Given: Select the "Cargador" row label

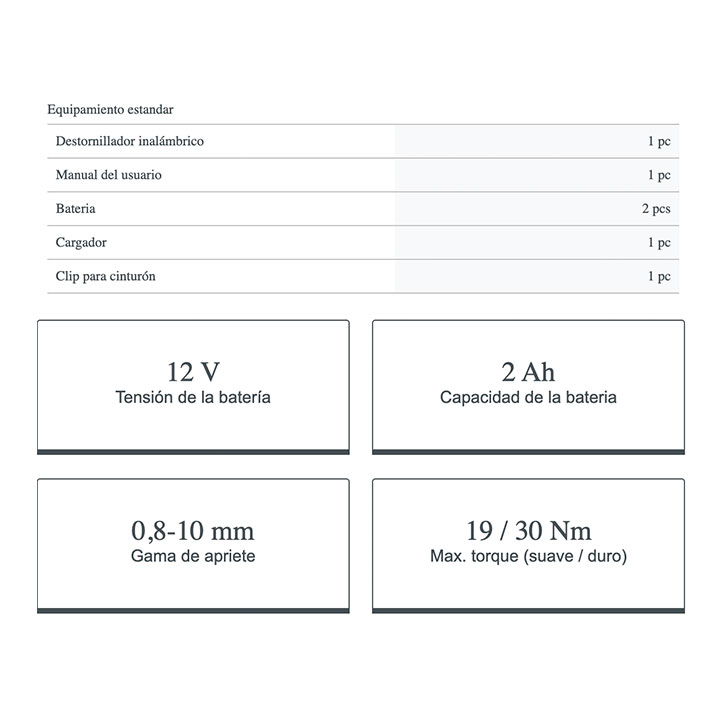Looking at the screenshot, I should point(81,242).
